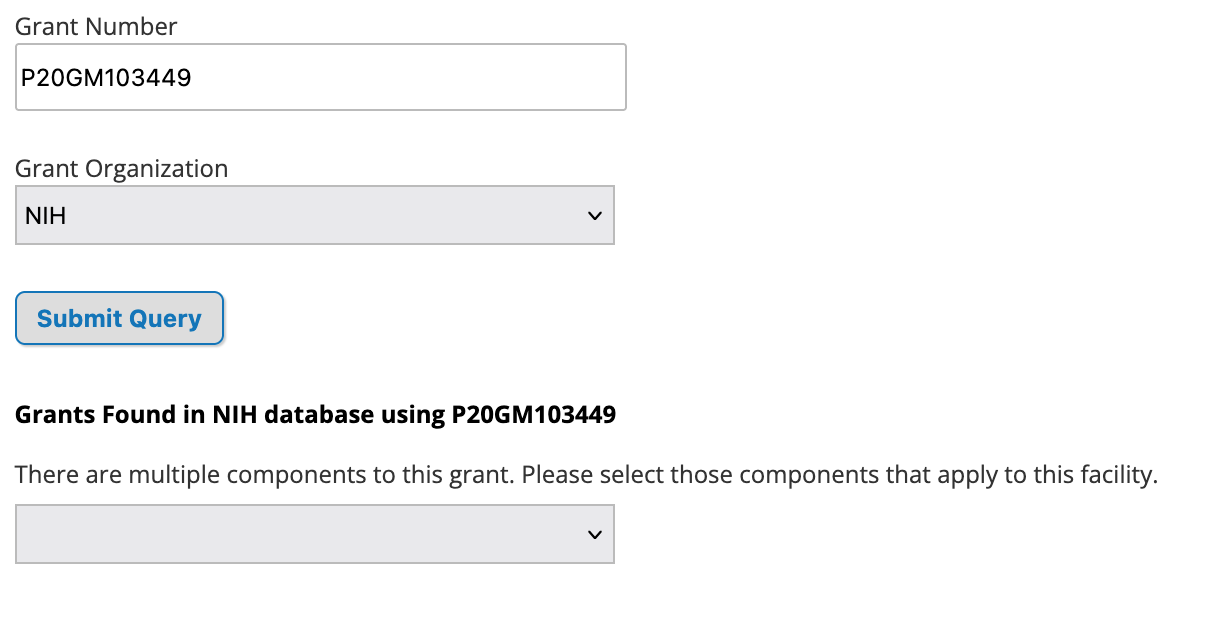Click the Grant Organization label
1210x638 pixels.
[x=121, y=169]
